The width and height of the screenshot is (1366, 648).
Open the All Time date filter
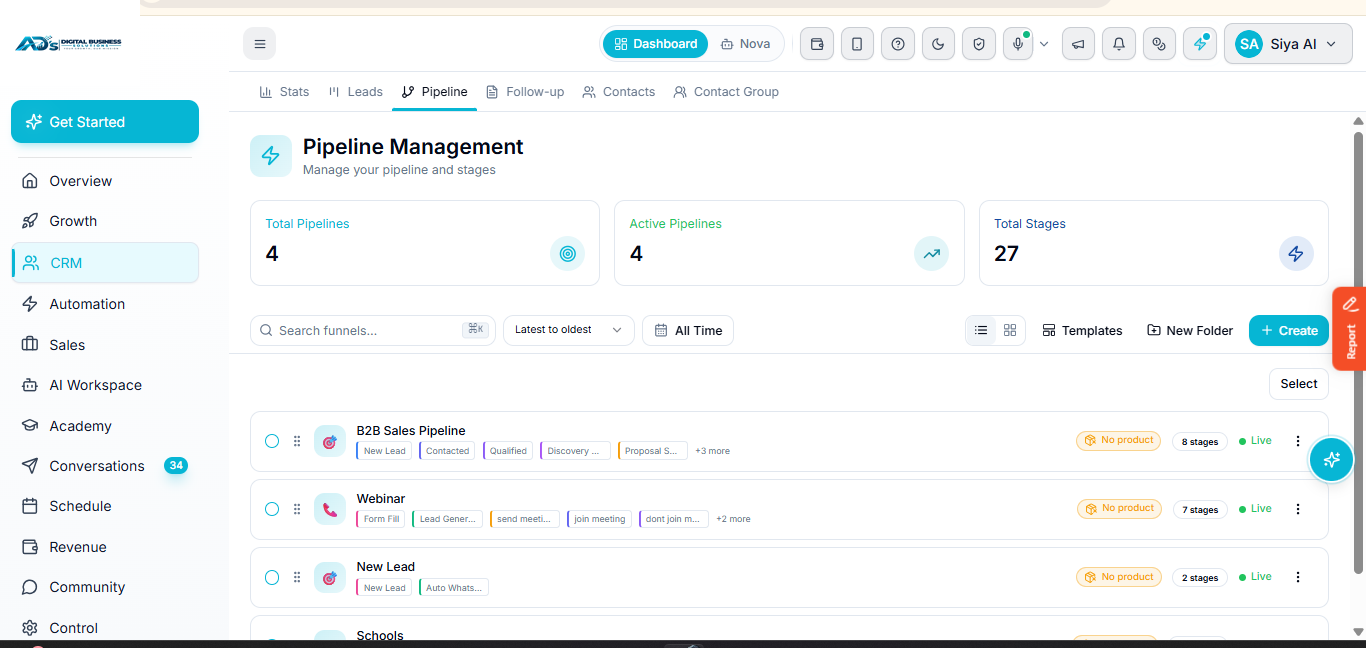688,330
